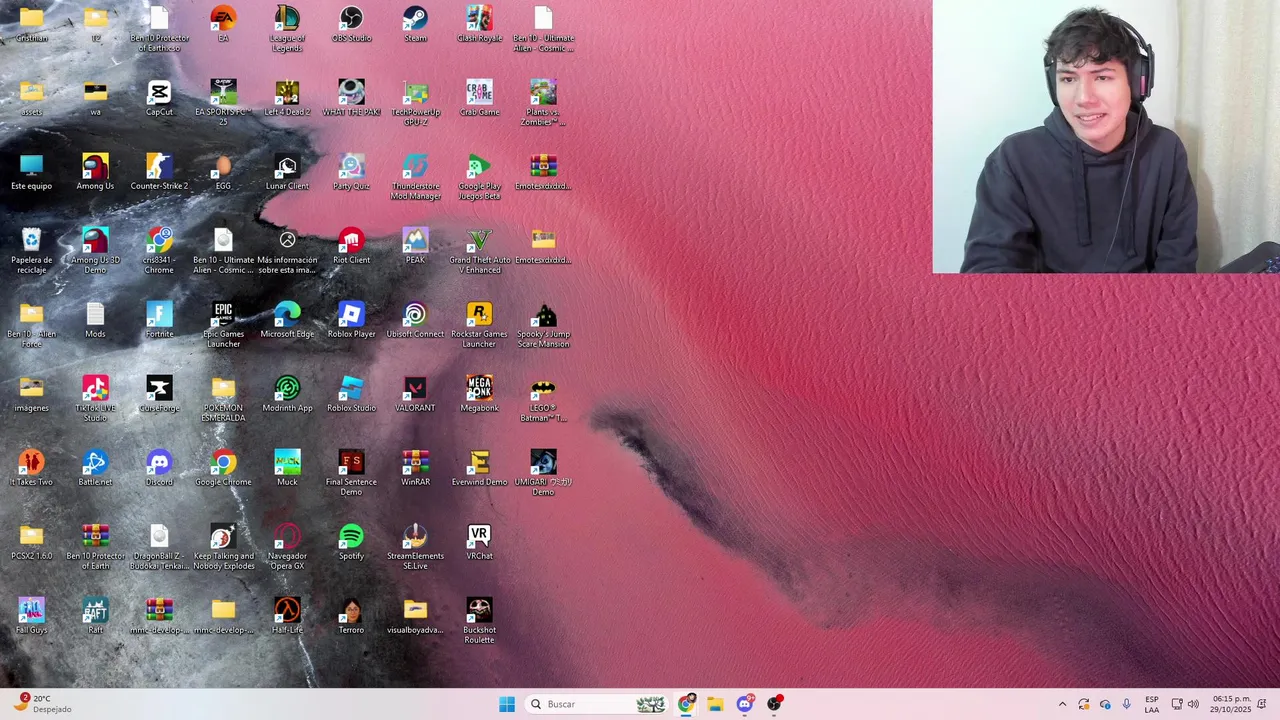The height and width of the screenshot is (720, 1280).
Task: Open the EA app desktop shortcut
Action: coord(223,24)
